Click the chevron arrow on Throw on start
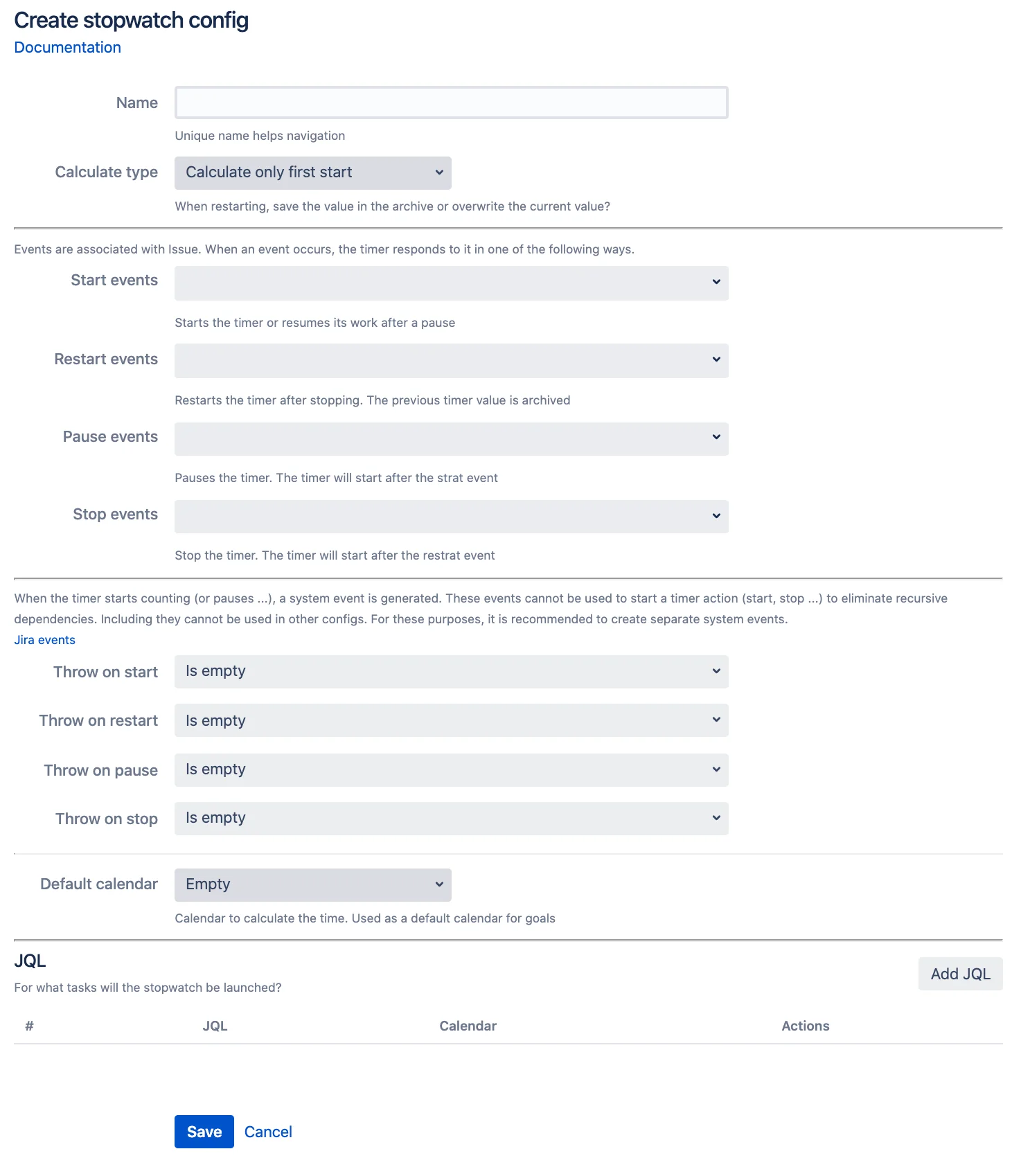 click(x=716, y=671)
